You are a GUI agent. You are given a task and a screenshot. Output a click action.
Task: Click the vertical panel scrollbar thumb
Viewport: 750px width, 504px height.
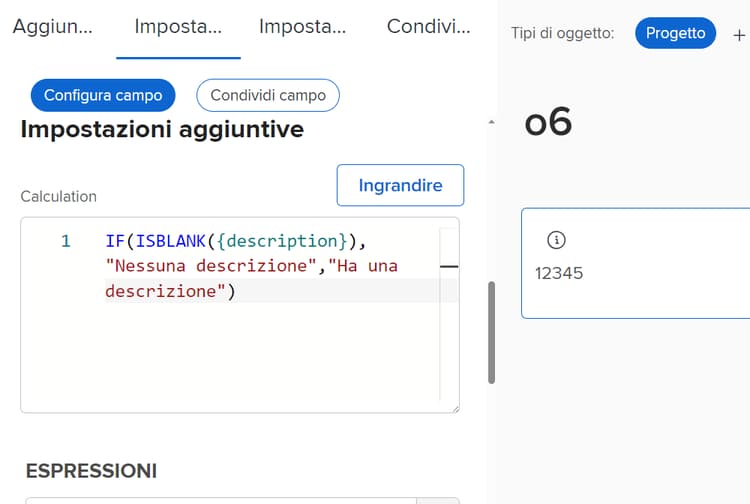pyautogui.click(x=491, y=332)
